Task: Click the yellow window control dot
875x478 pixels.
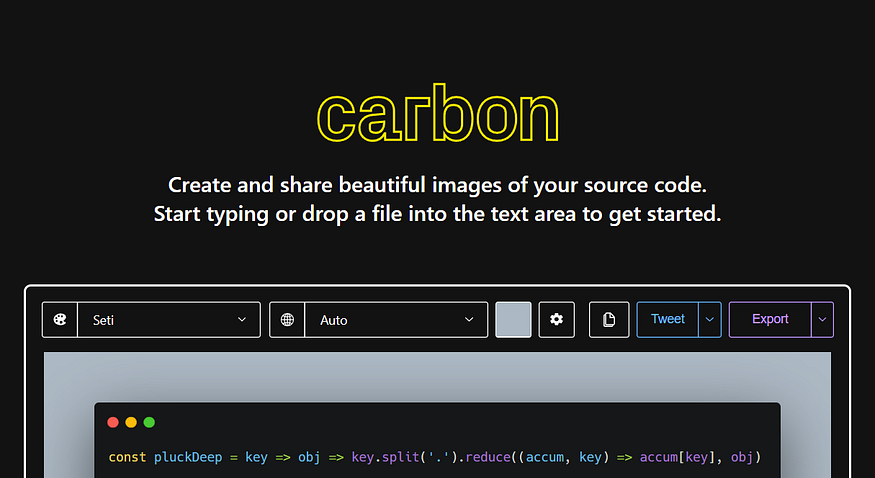Action: pyautogui.click(x=131, y=422)
